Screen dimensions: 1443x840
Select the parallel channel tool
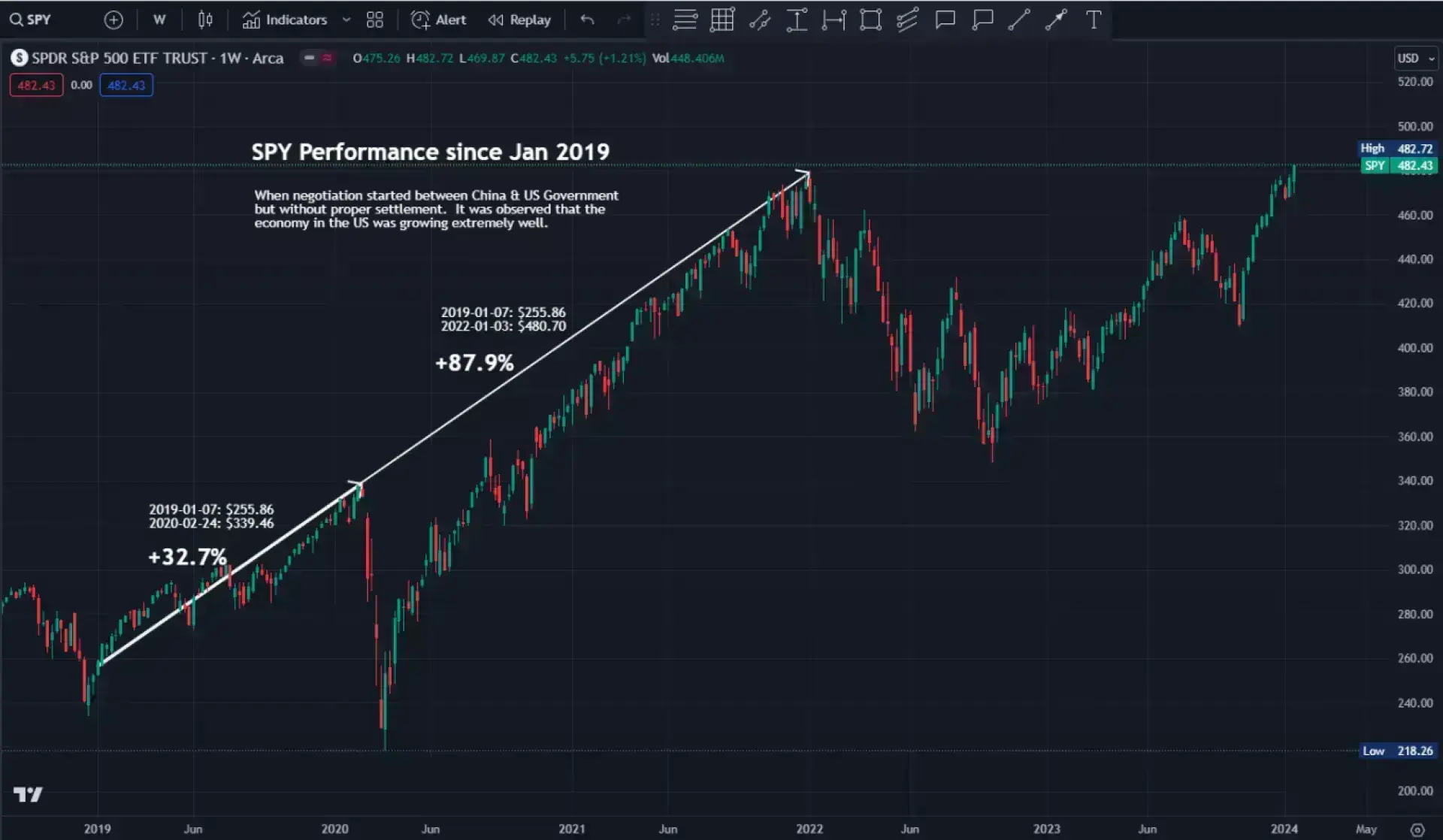click(x=908, y=20)
